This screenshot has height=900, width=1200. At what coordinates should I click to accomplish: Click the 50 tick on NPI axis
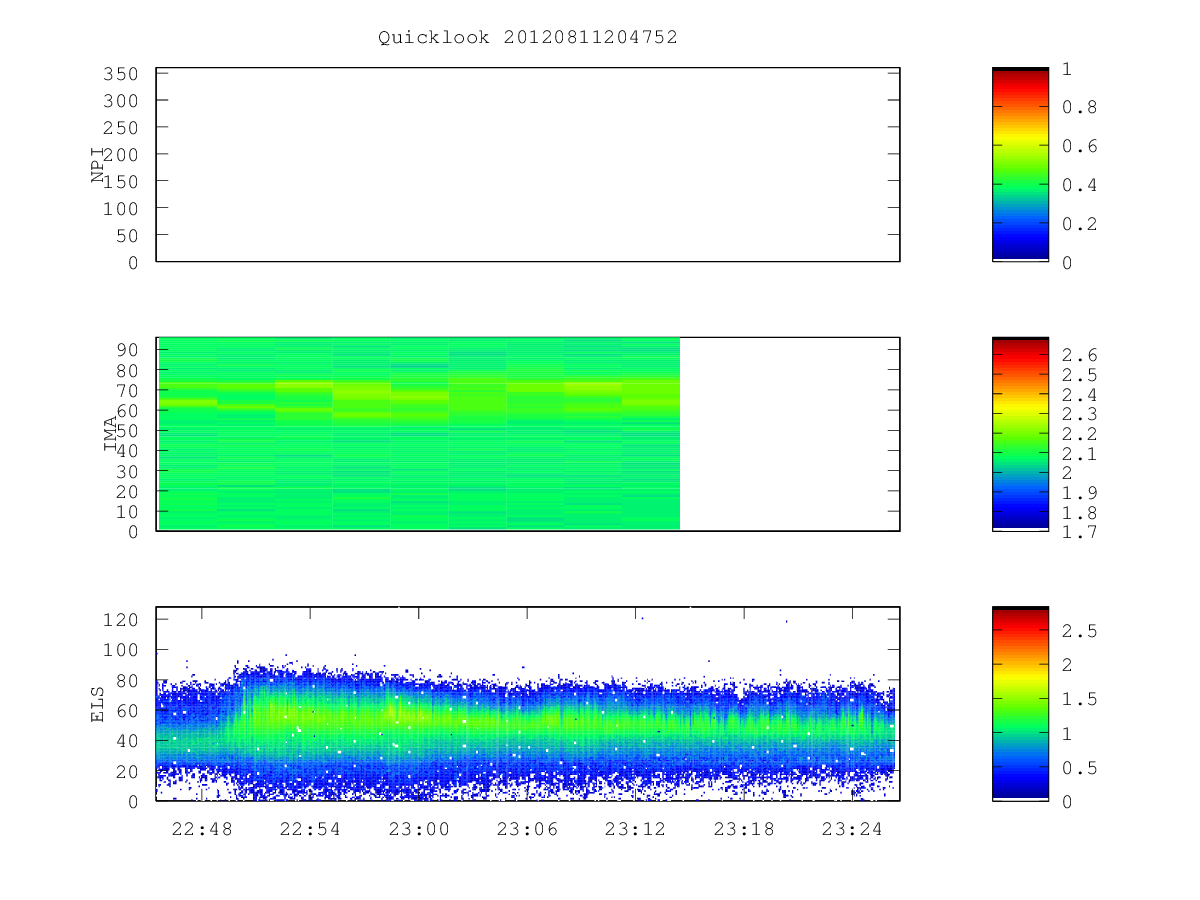pyautogui.click(x=128, y=236)
